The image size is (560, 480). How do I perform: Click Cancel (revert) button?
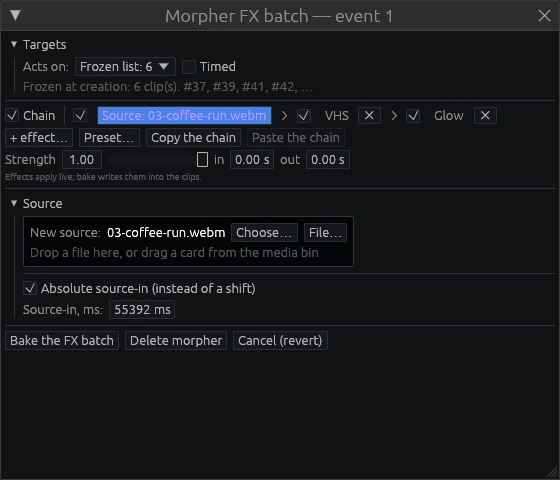pos(280,340)
